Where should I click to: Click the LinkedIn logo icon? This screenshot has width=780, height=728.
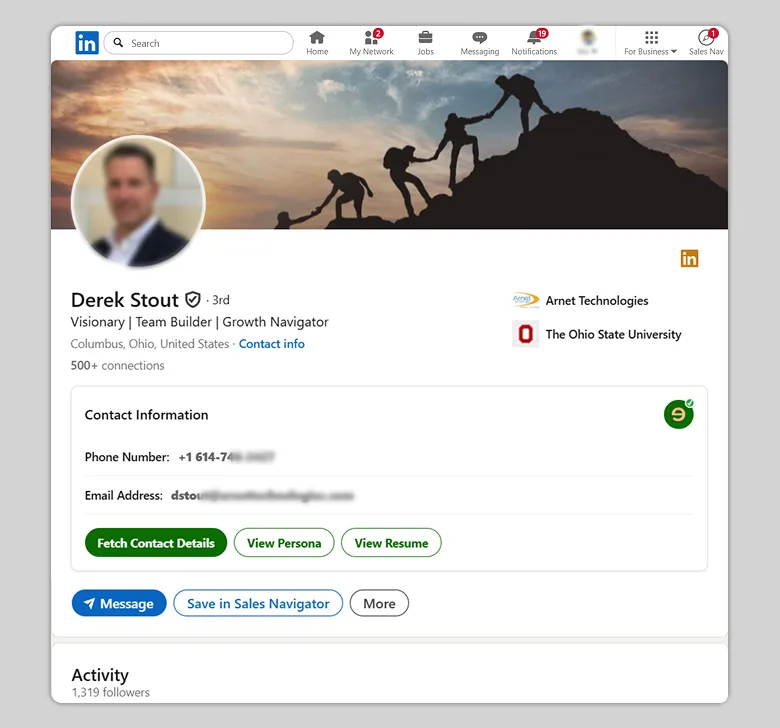[x=87, y=43]
